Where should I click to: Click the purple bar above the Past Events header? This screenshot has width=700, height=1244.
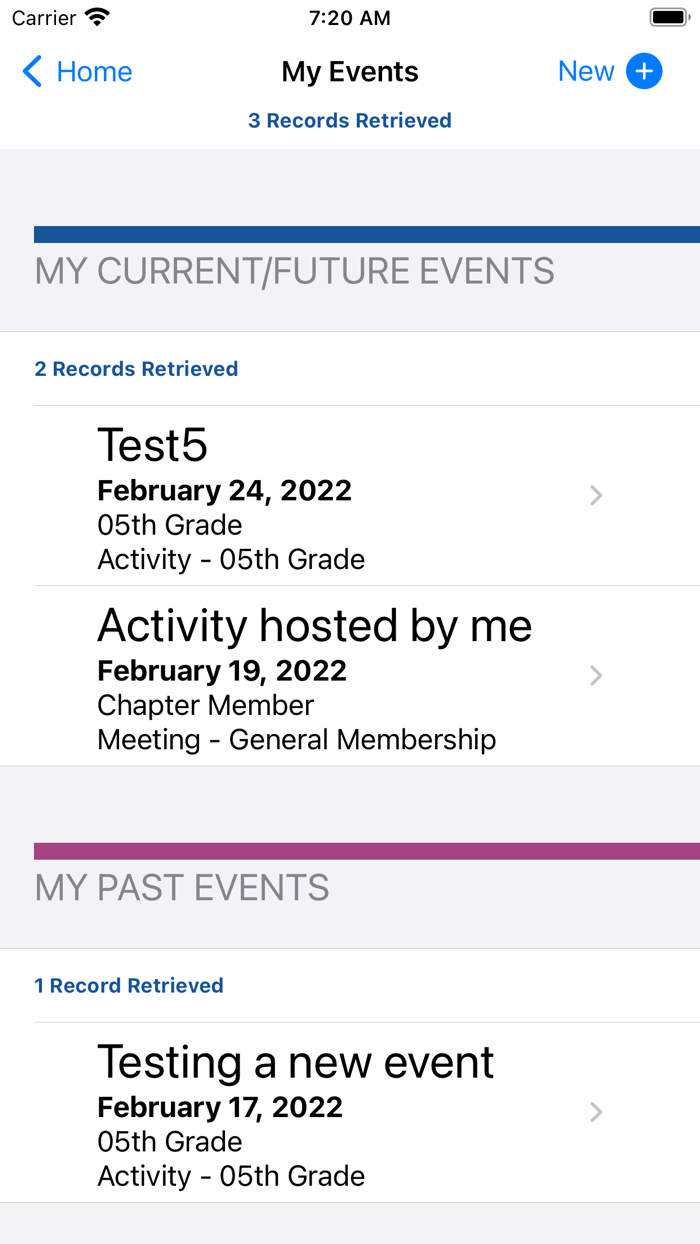coord(366,851)
